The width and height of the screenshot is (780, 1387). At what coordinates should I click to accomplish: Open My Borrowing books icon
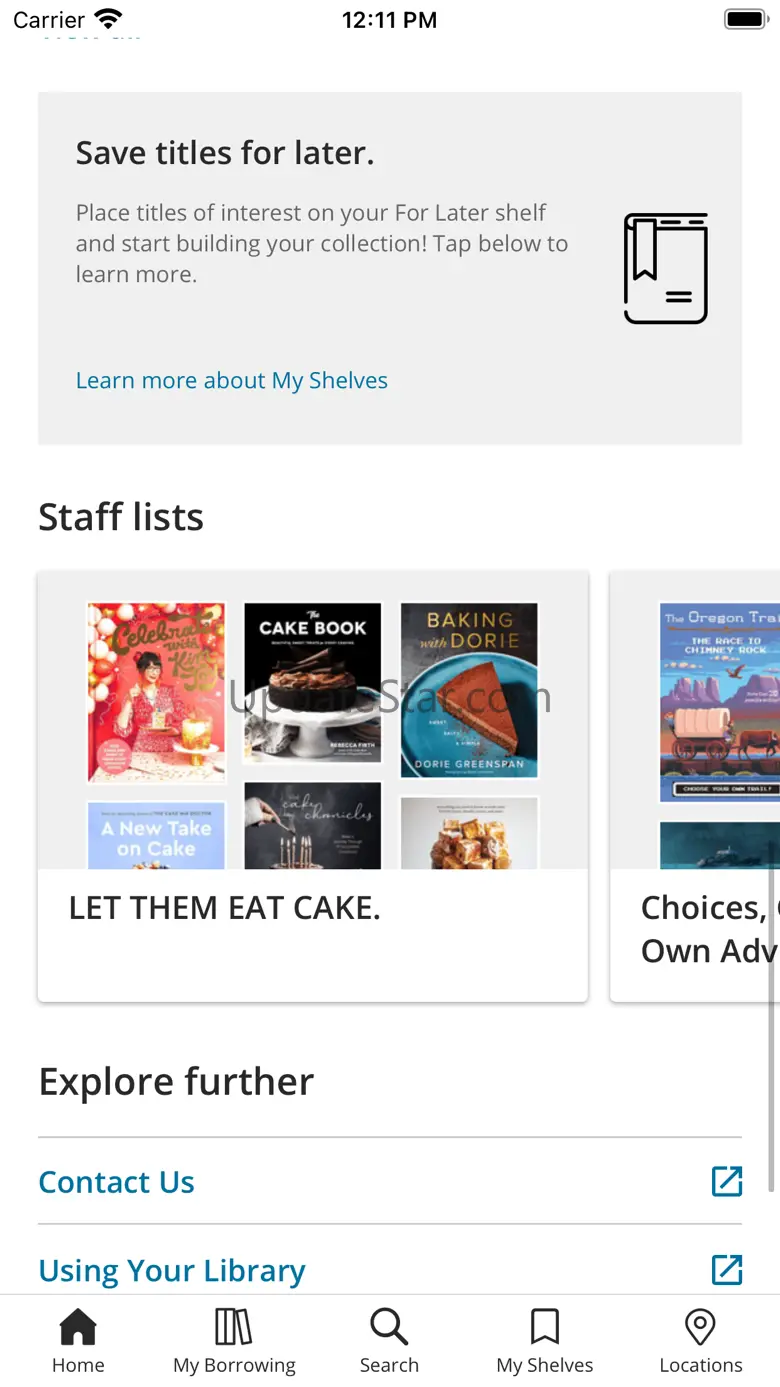(234, 1328)
